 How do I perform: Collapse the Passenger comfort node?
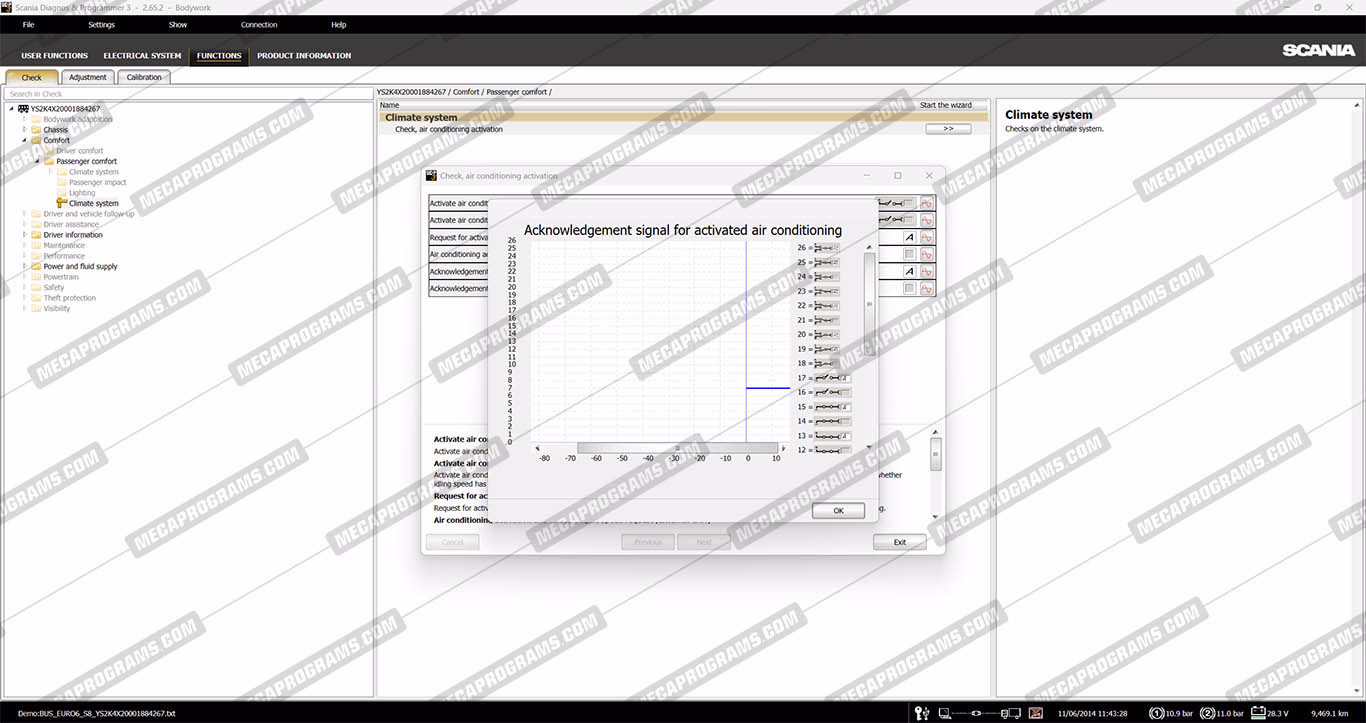tap(38, 161)
